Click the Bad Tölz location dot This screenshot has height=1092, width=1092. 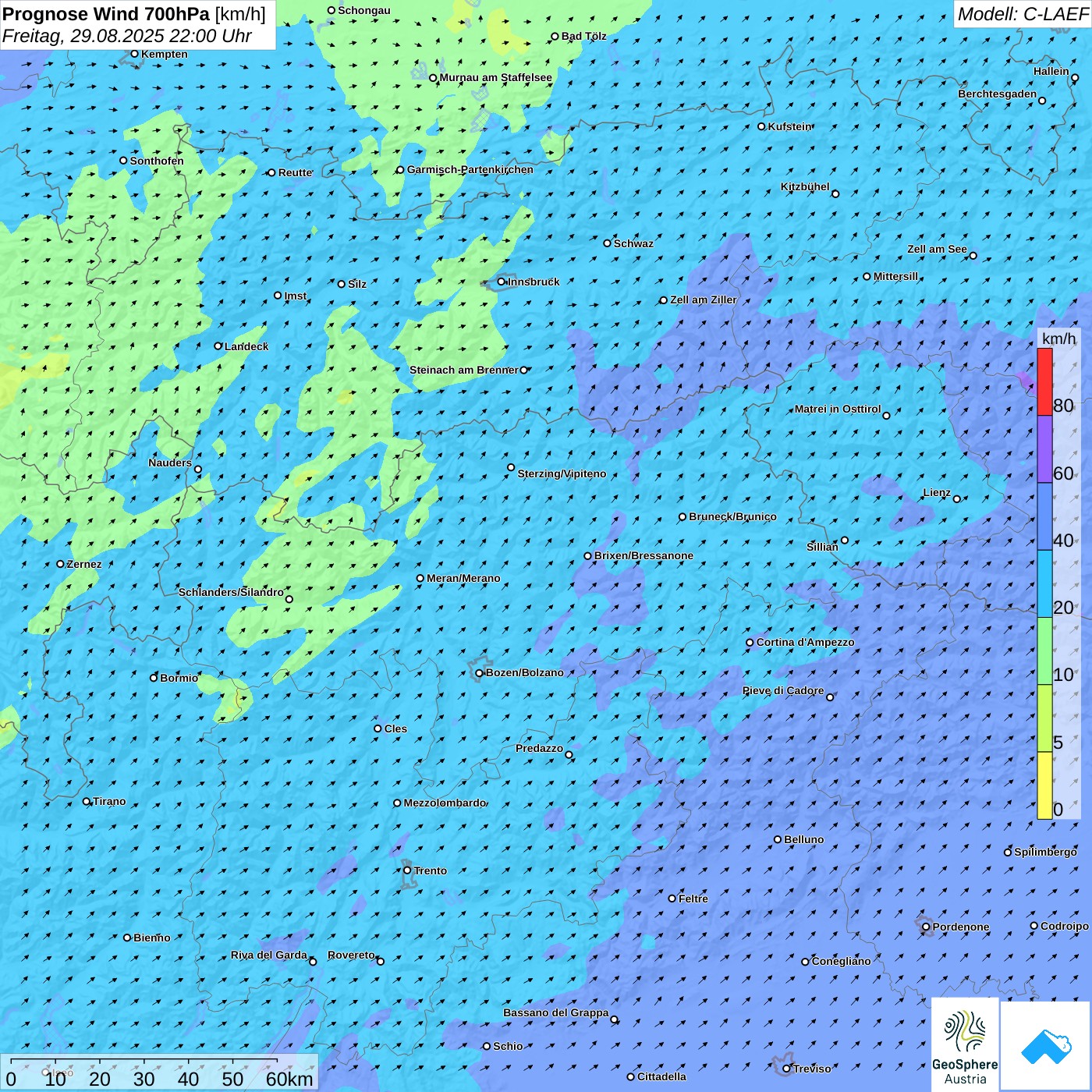pos(555,37)
